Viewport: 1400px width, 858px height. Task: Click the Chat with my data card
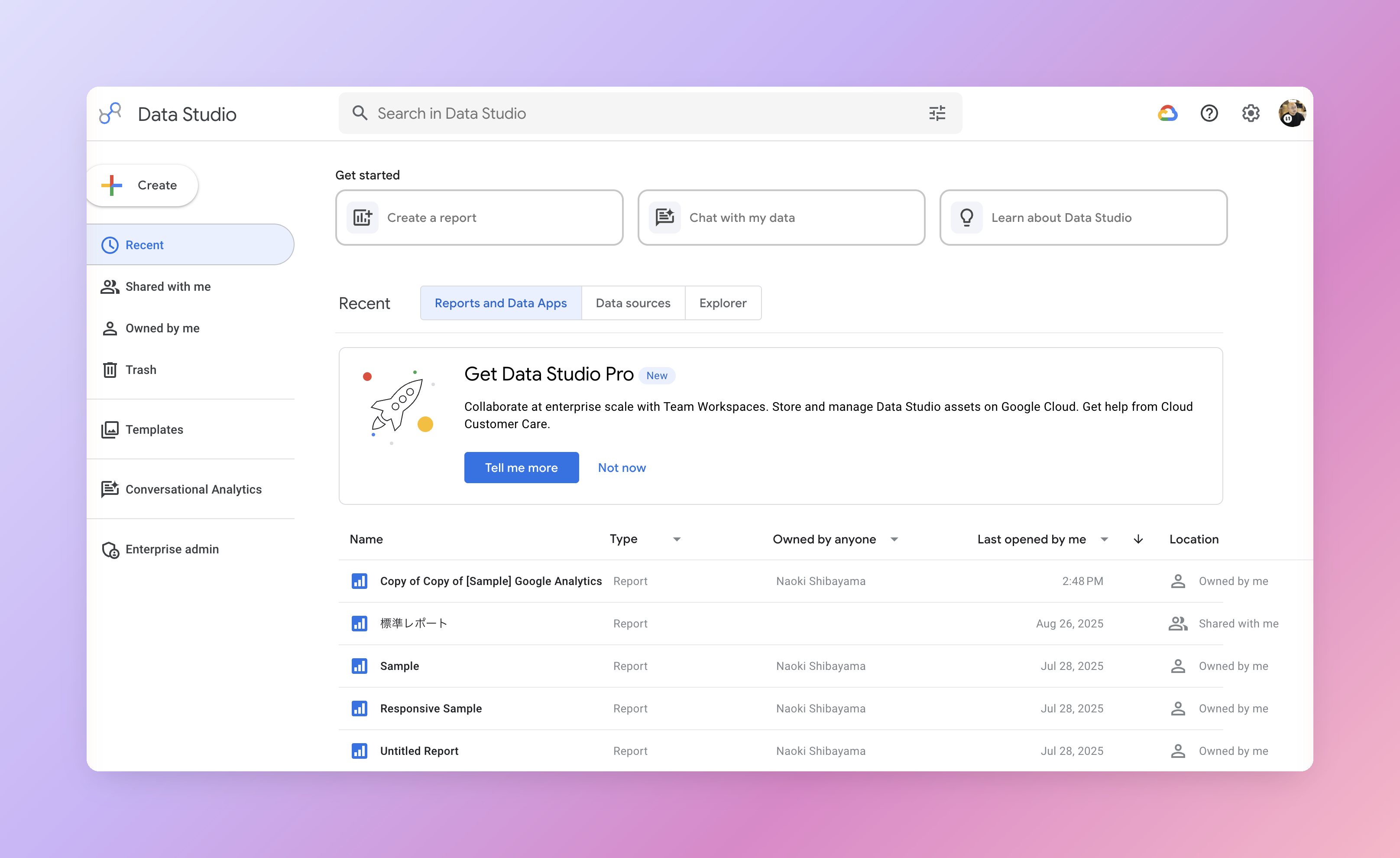(781, 218)
